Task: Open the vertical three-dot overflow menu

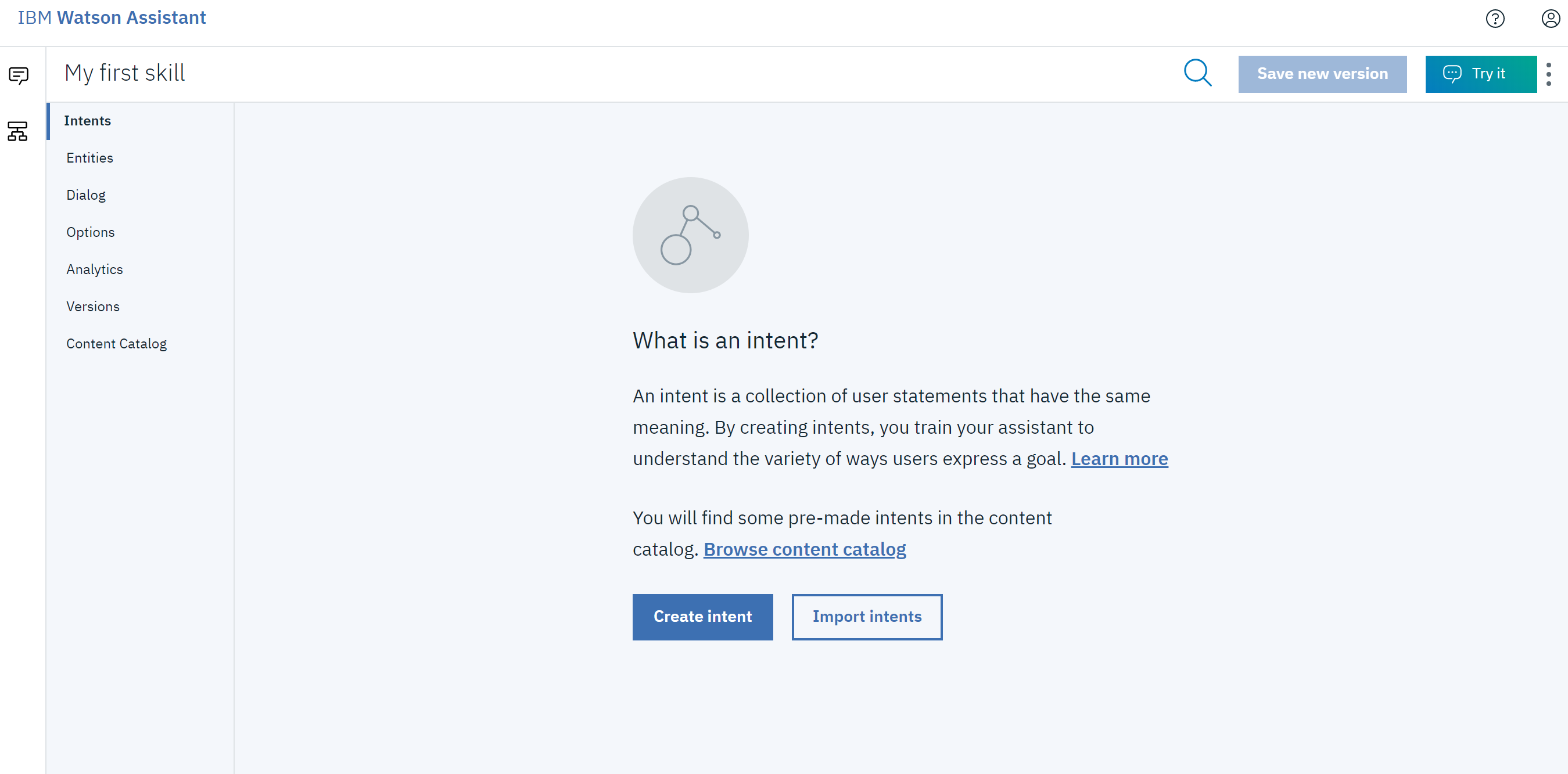Action: [x=1548, y=74]
